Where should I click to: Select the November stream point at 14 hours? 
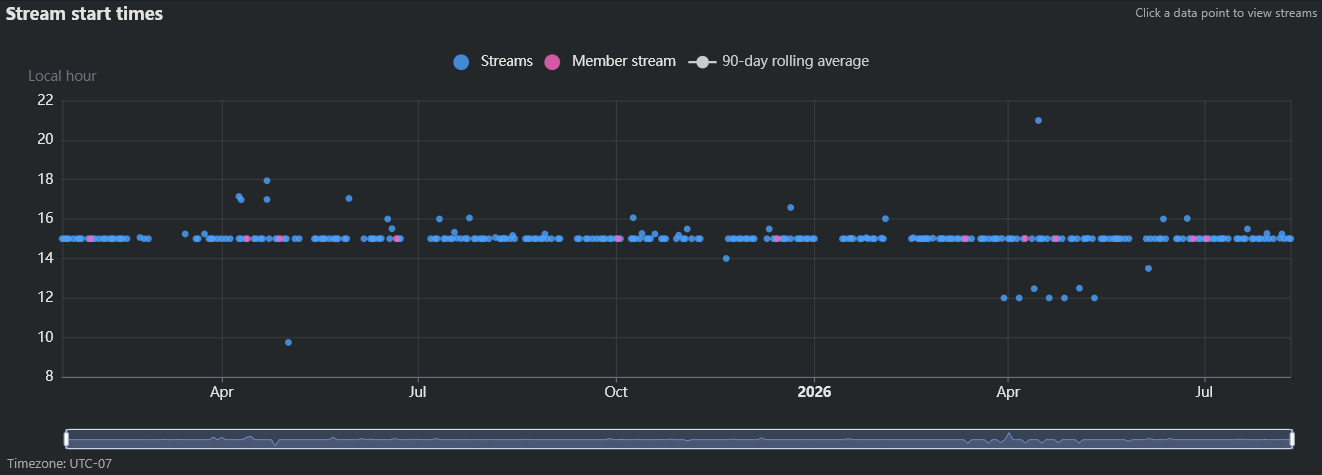(x=726, y=258)
